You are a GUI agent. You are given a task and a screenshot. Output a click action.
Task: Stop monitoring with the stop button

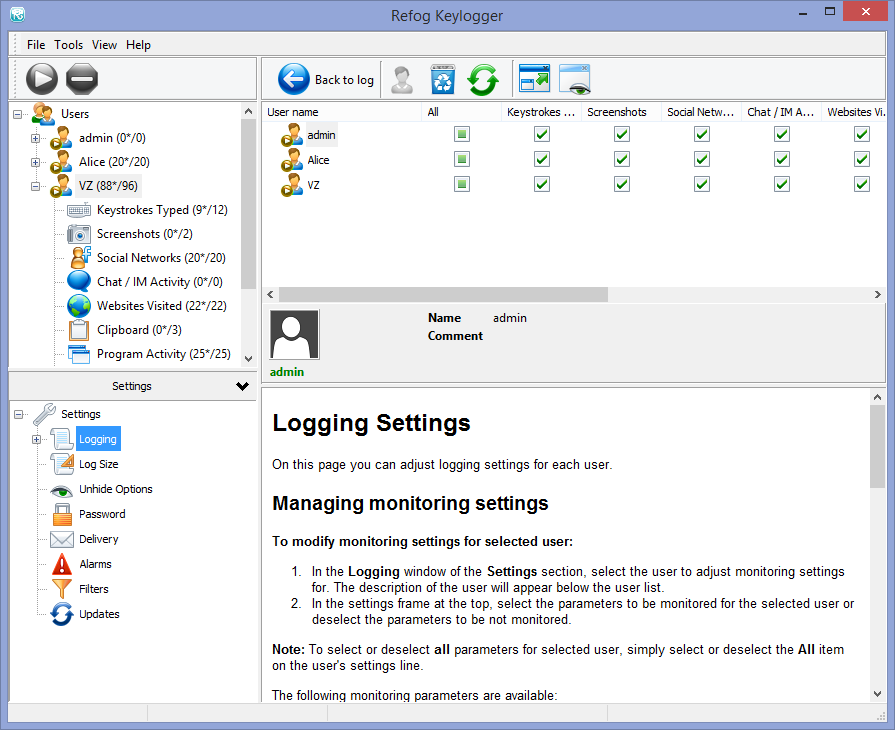pos(82,79)
